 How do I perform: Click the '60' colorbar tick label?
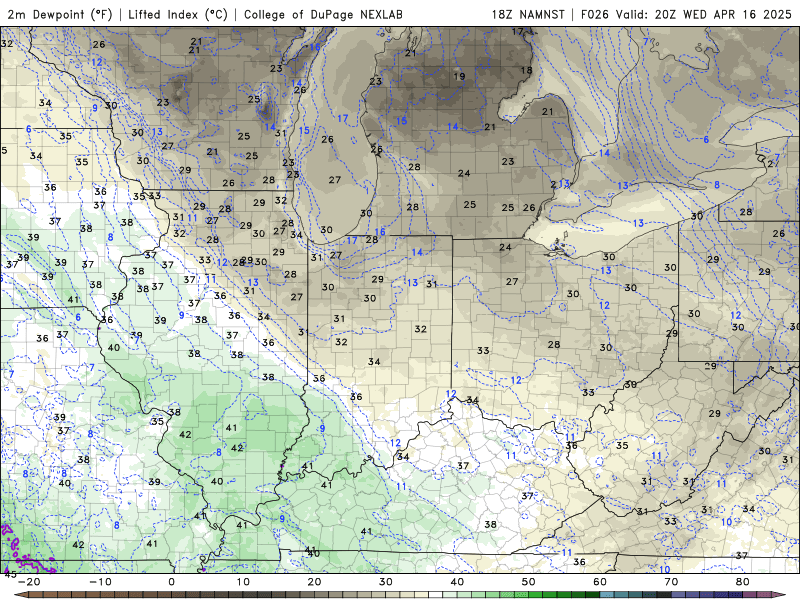[600, 582]
